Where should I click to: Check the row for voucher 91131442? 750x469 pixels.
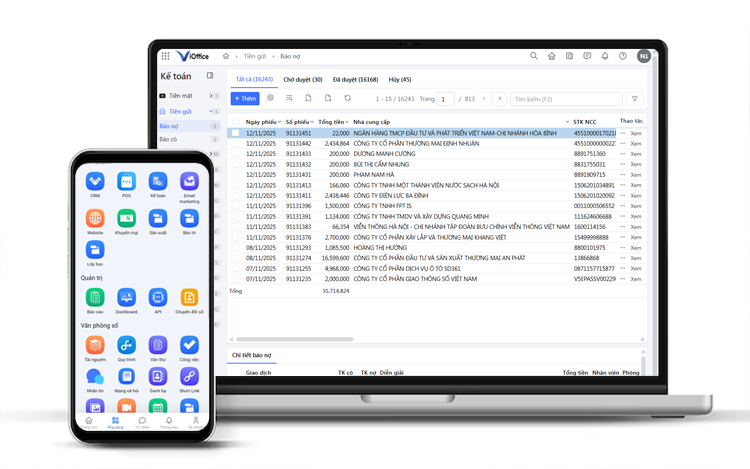[x=235, y=143]
